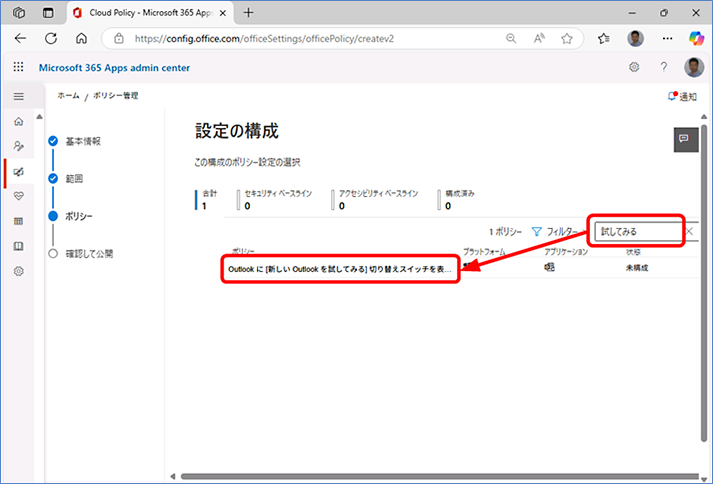This screenshot has width=713, height=484.
Task: Open the feedback chat button
Action: point(686,139)
